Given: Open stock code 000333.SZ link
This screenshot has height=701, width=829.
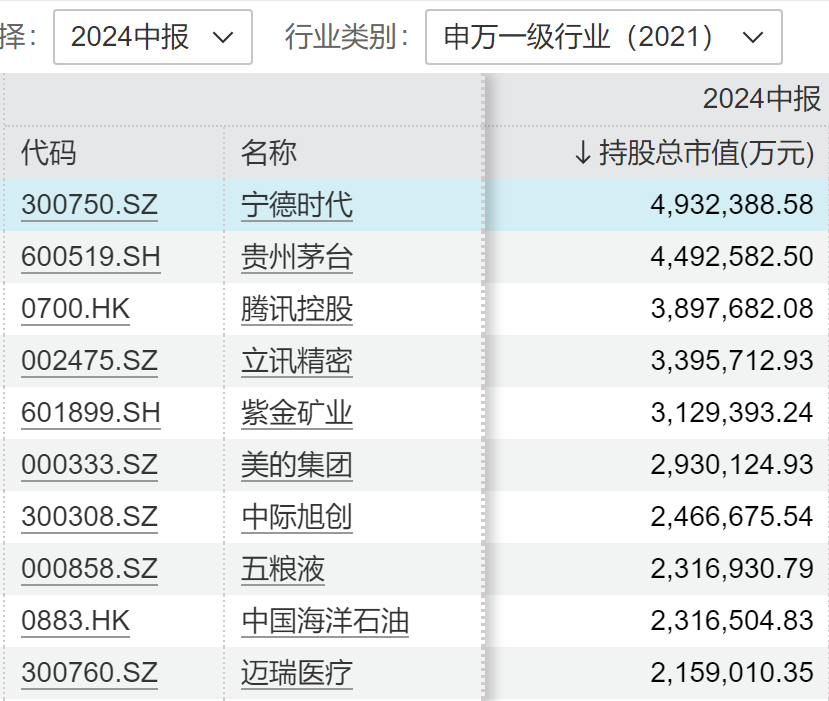Looking at the screenshot, I should pos(89,465).
